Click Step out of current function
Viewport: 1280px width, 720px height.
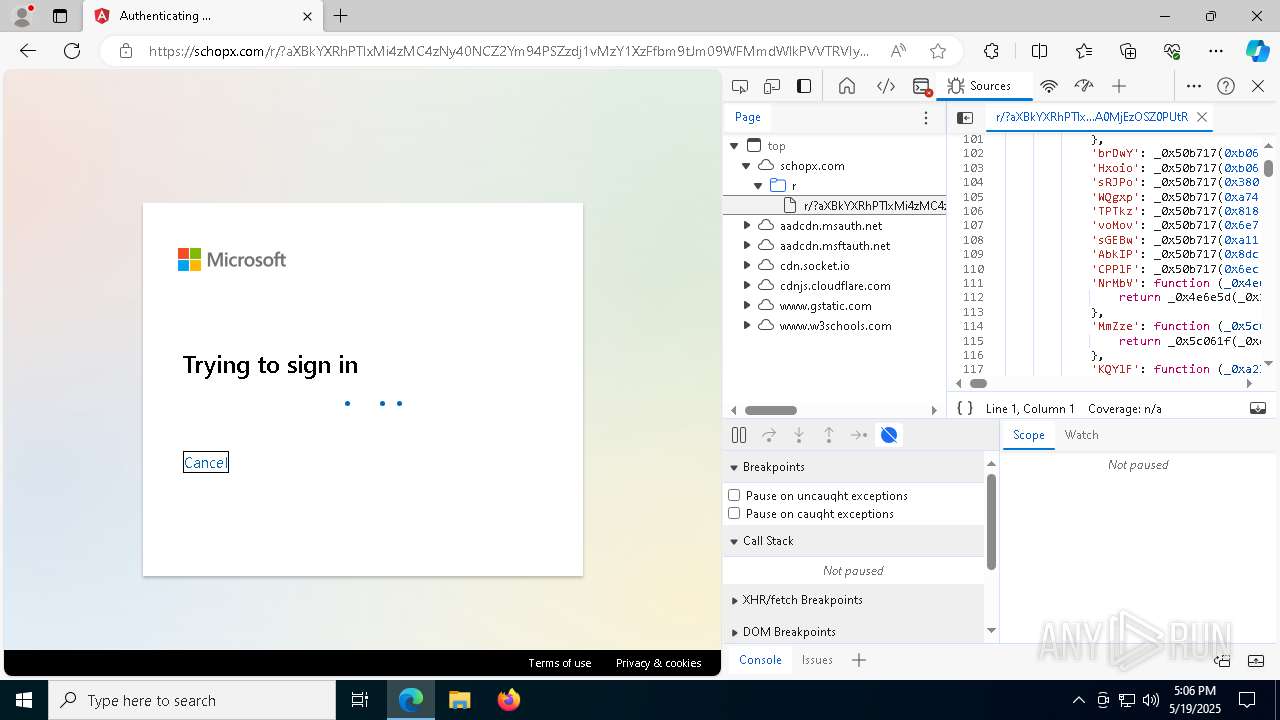click(x=829, y=435)
